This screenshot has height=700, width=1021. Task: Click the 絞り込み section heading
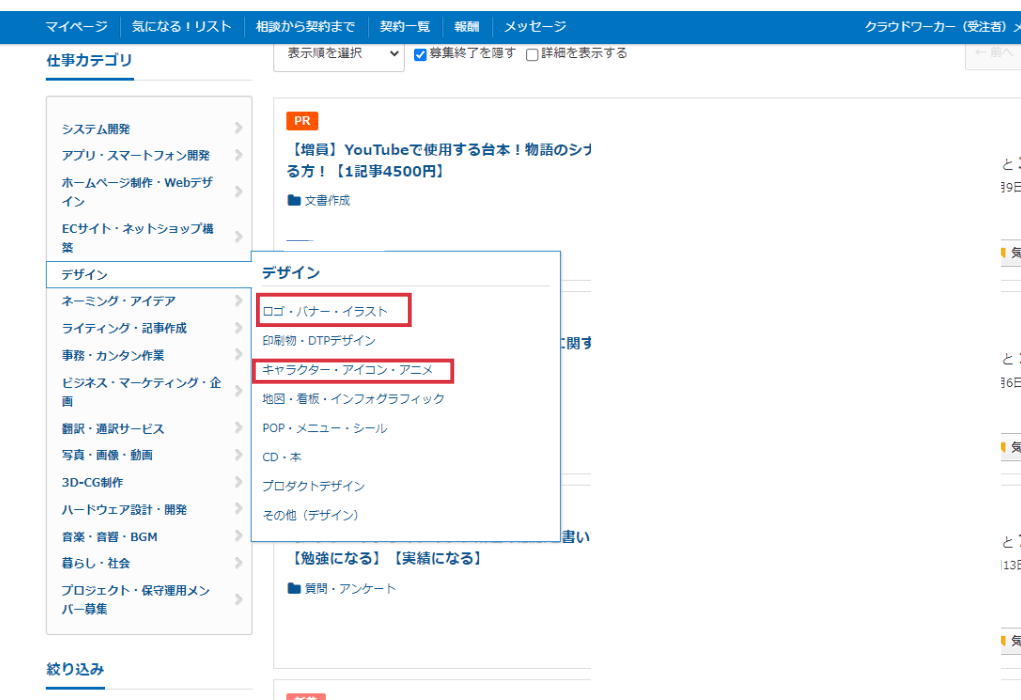tap(75, 668)
